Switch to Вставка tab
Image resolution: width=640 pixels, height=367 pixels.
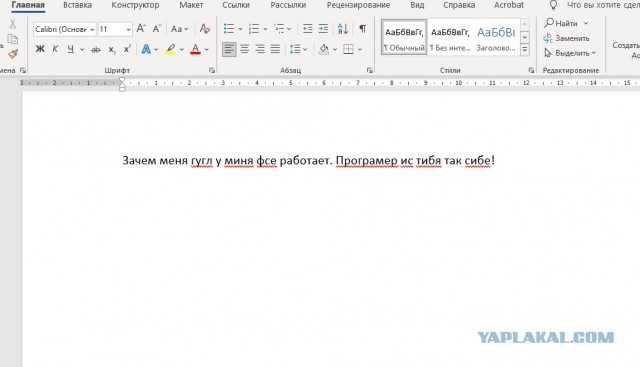pyautogui.click(x=77, y=5)
